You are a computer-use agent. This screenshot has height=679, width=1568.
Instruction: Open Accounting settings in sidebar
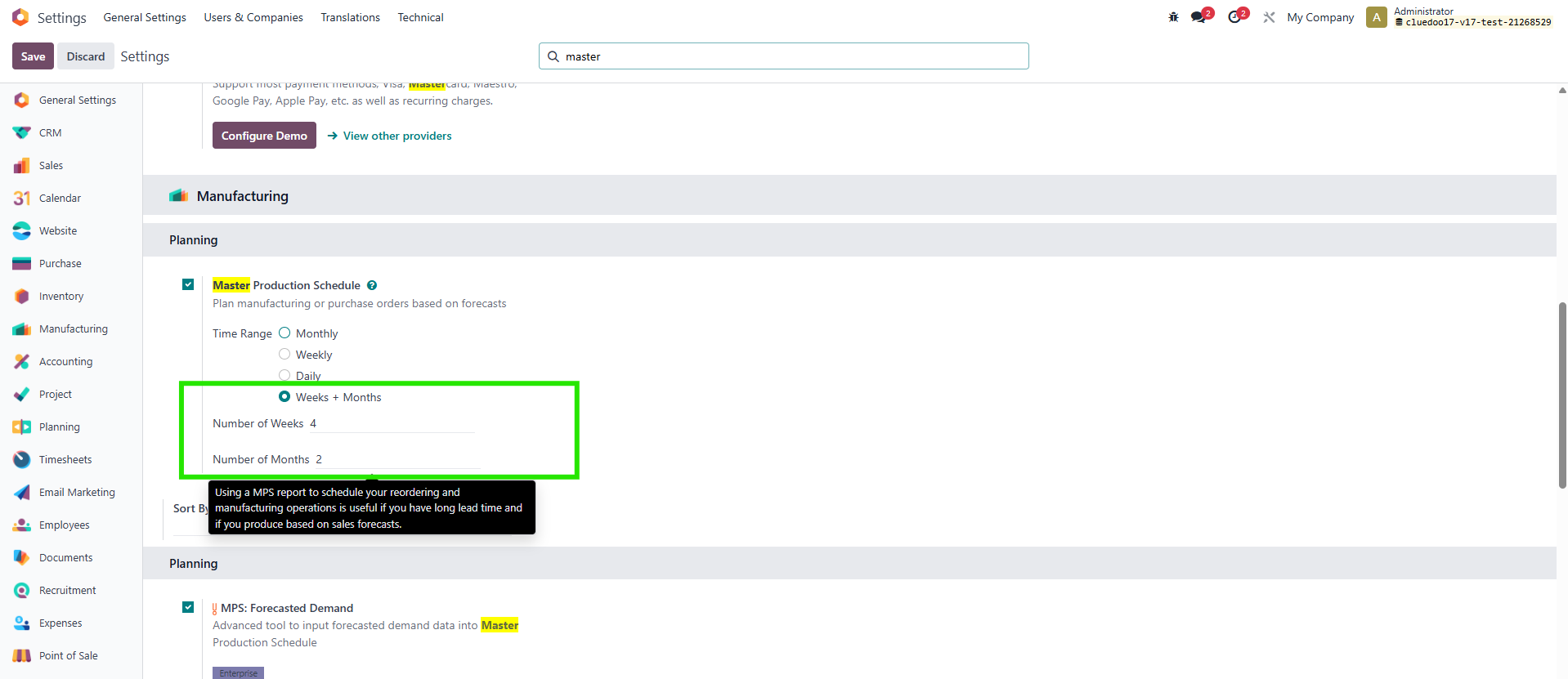click(x=65, y=361)
